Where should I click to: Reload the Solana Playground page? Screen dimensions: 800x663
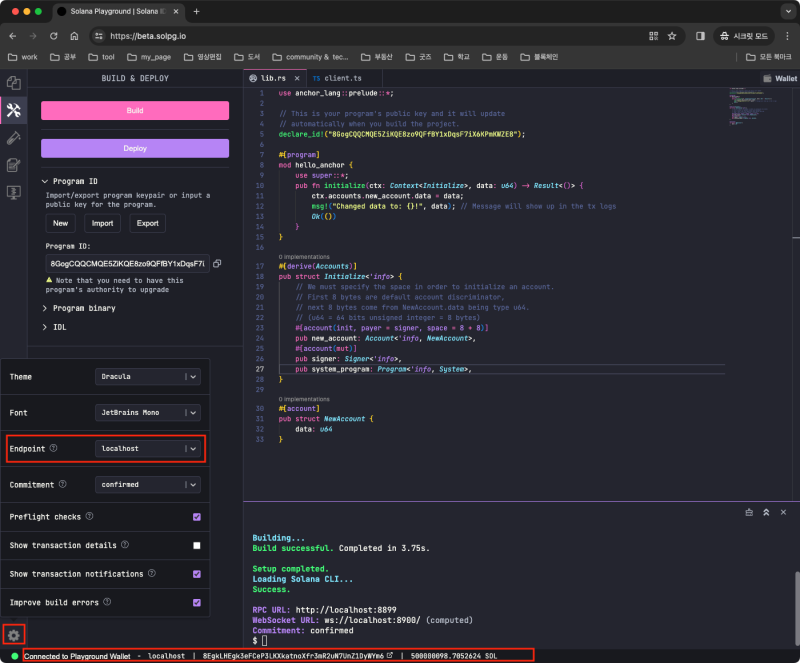pos(54,36)
